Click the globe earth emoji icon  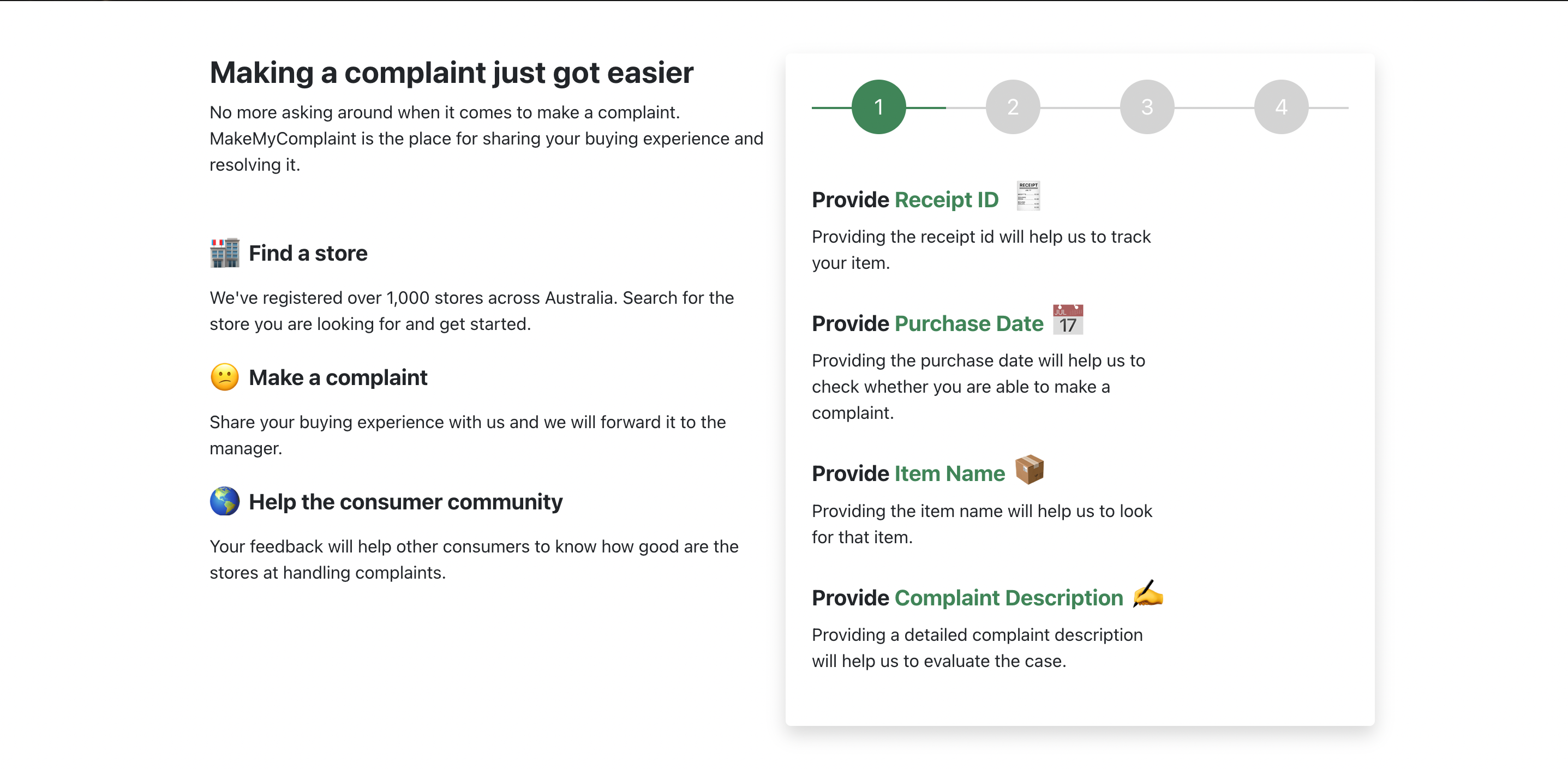[x=225, y=501]
